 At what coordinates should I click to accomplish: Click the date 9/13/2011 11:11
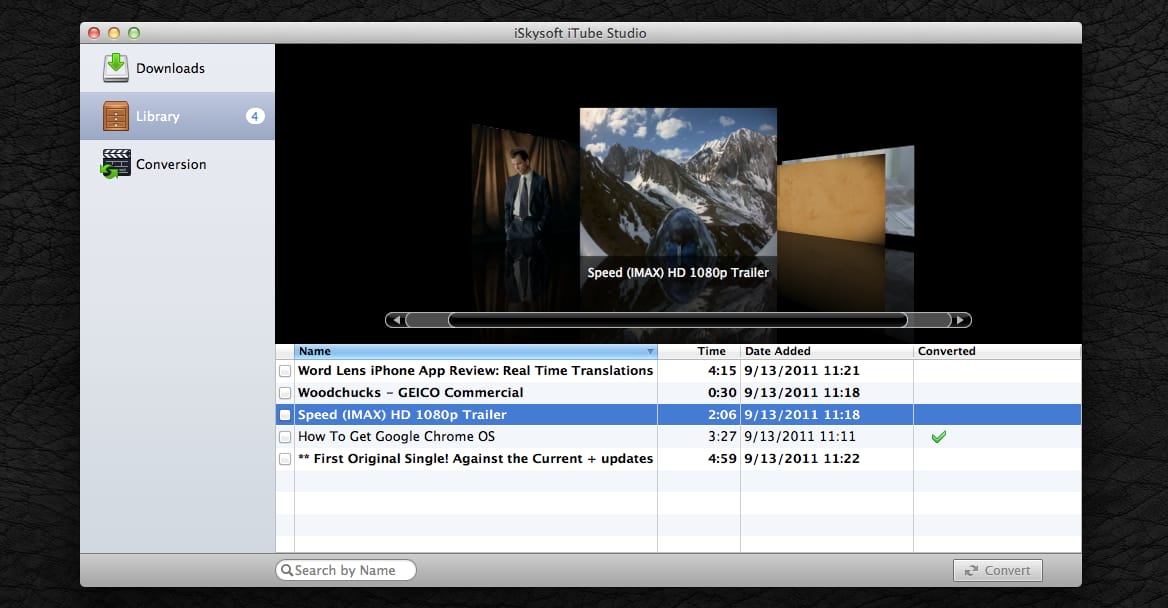pos(800,437)
